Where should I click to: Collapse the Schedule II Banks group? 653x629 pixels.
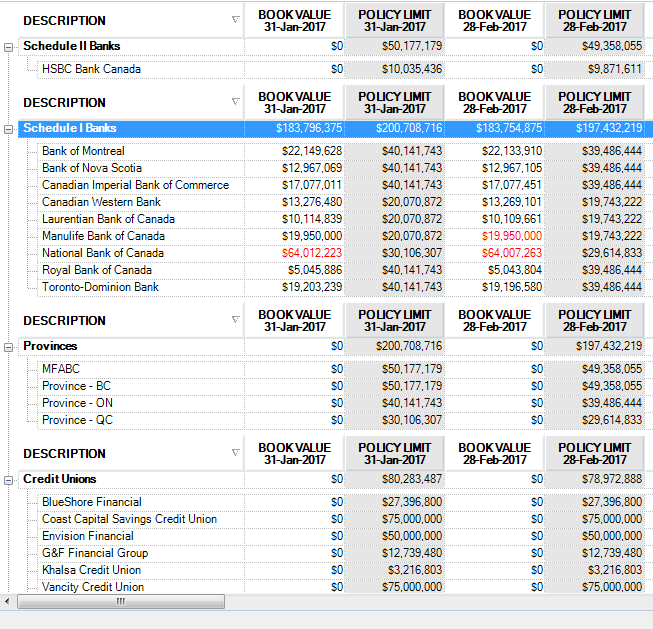(9, 47)
